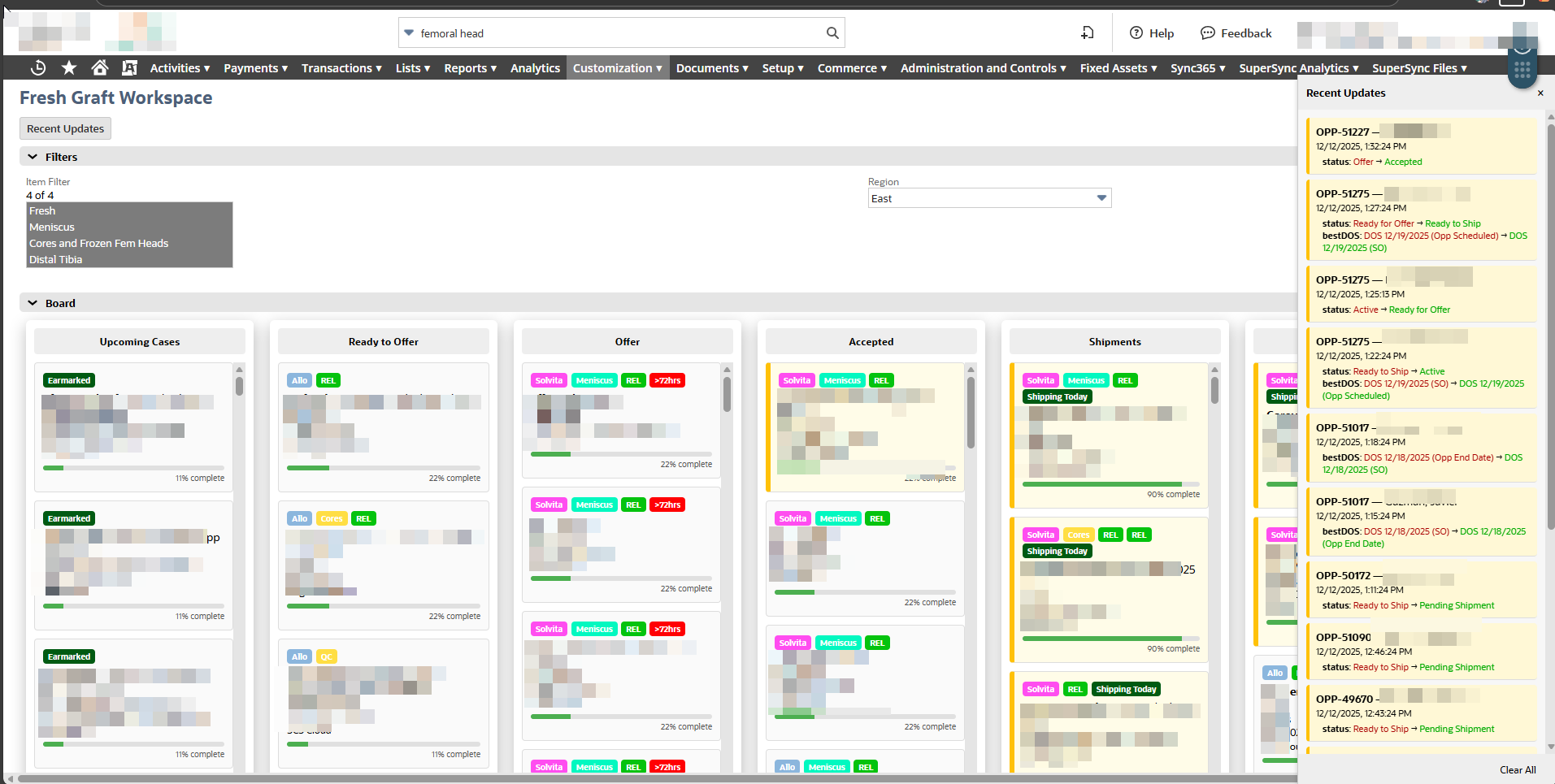Screen dimensions: 1555x784
Task: Click the Feedback speech bubble icon
Action: pyautogui.click(x=1208, y=33)
